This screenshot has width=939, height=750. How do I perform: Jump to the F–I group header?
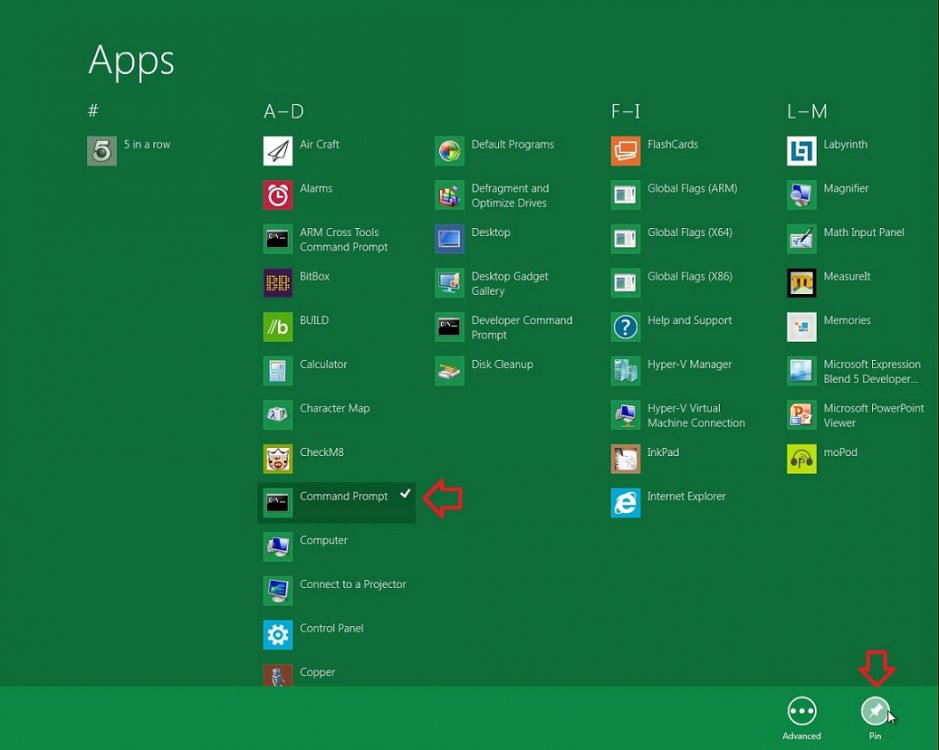point(626,111)
